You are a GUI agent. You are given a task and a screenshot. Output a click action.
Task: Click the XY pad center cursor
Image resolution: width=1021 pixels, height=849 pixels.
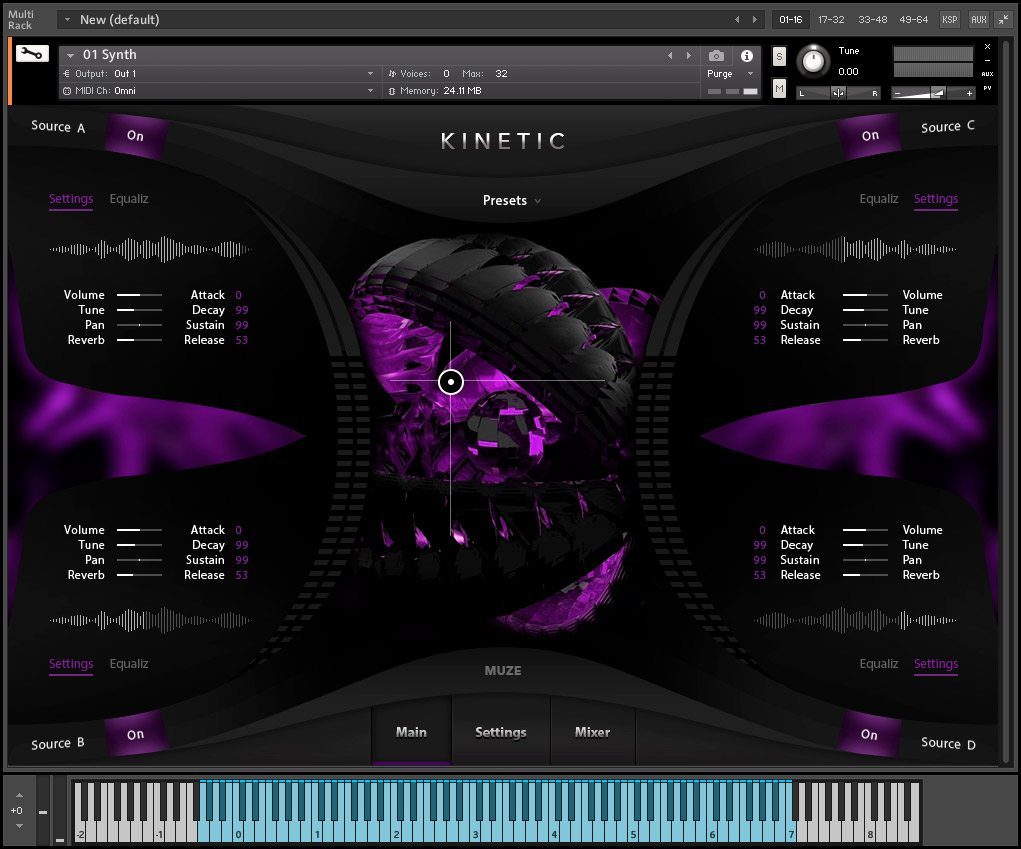[x=451, y=381]
